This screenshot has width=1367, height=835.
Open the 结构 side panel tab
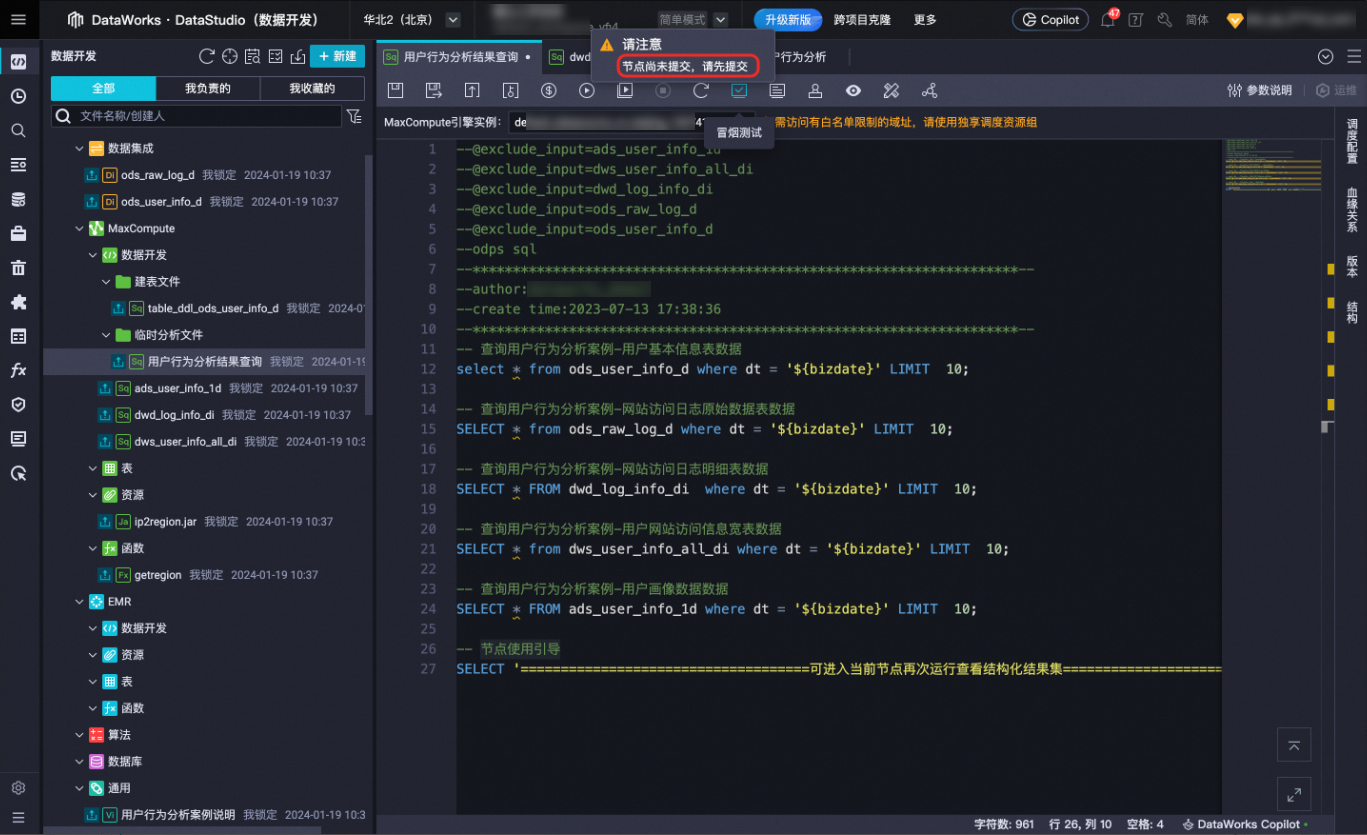(x=1352, y=312)
